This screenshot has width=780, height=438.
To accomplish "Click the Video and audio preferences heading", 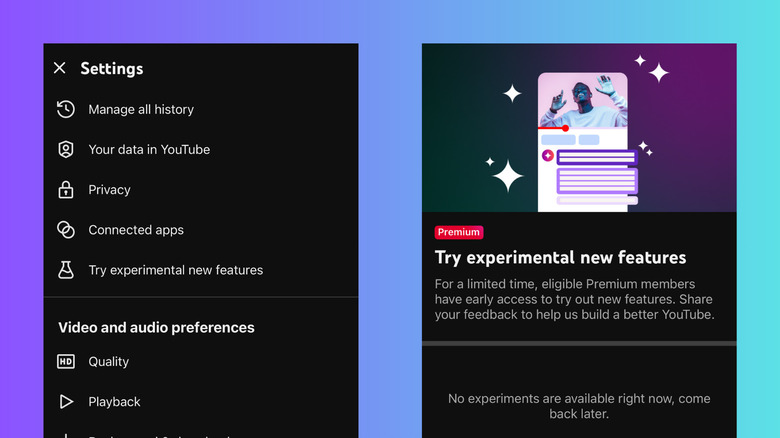I will click(156, 328).
